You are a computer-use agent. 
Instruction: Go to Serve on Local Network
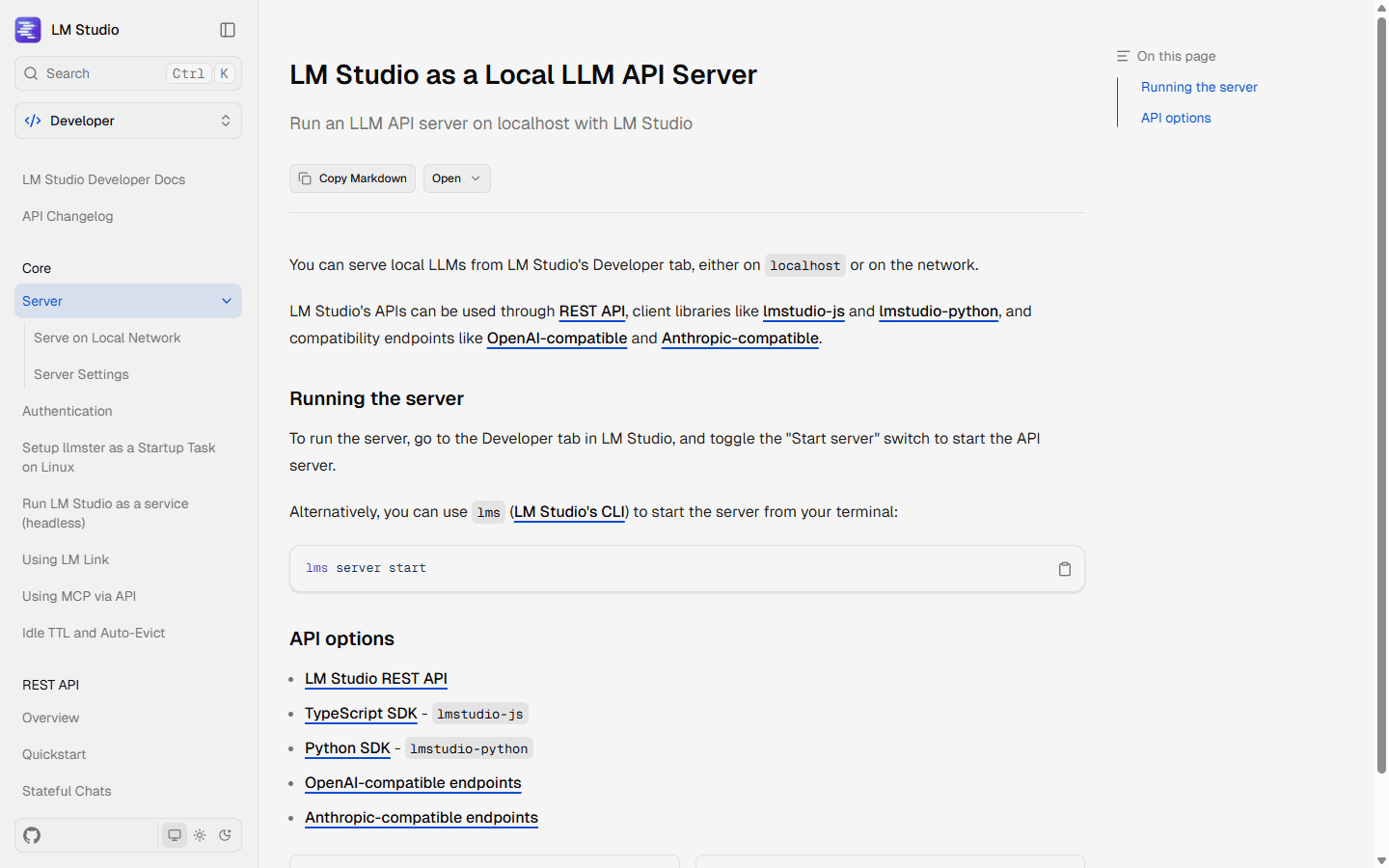[107, 338]
